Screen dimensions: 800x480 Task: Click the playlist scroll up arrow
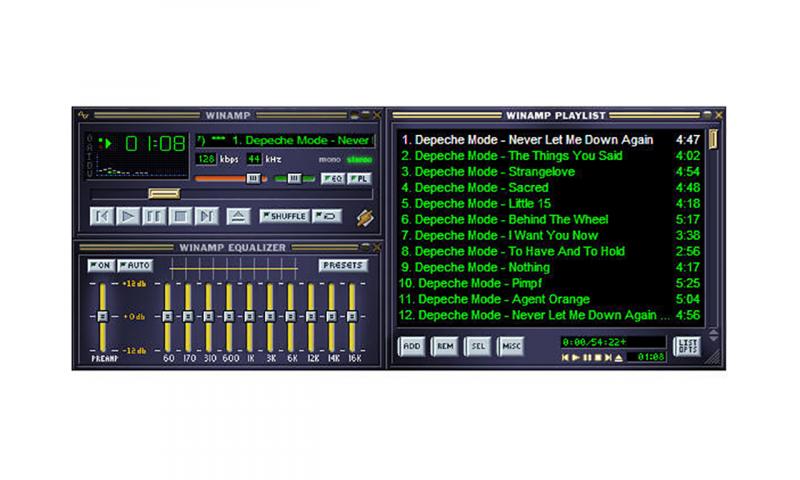[x=713, y=332]
